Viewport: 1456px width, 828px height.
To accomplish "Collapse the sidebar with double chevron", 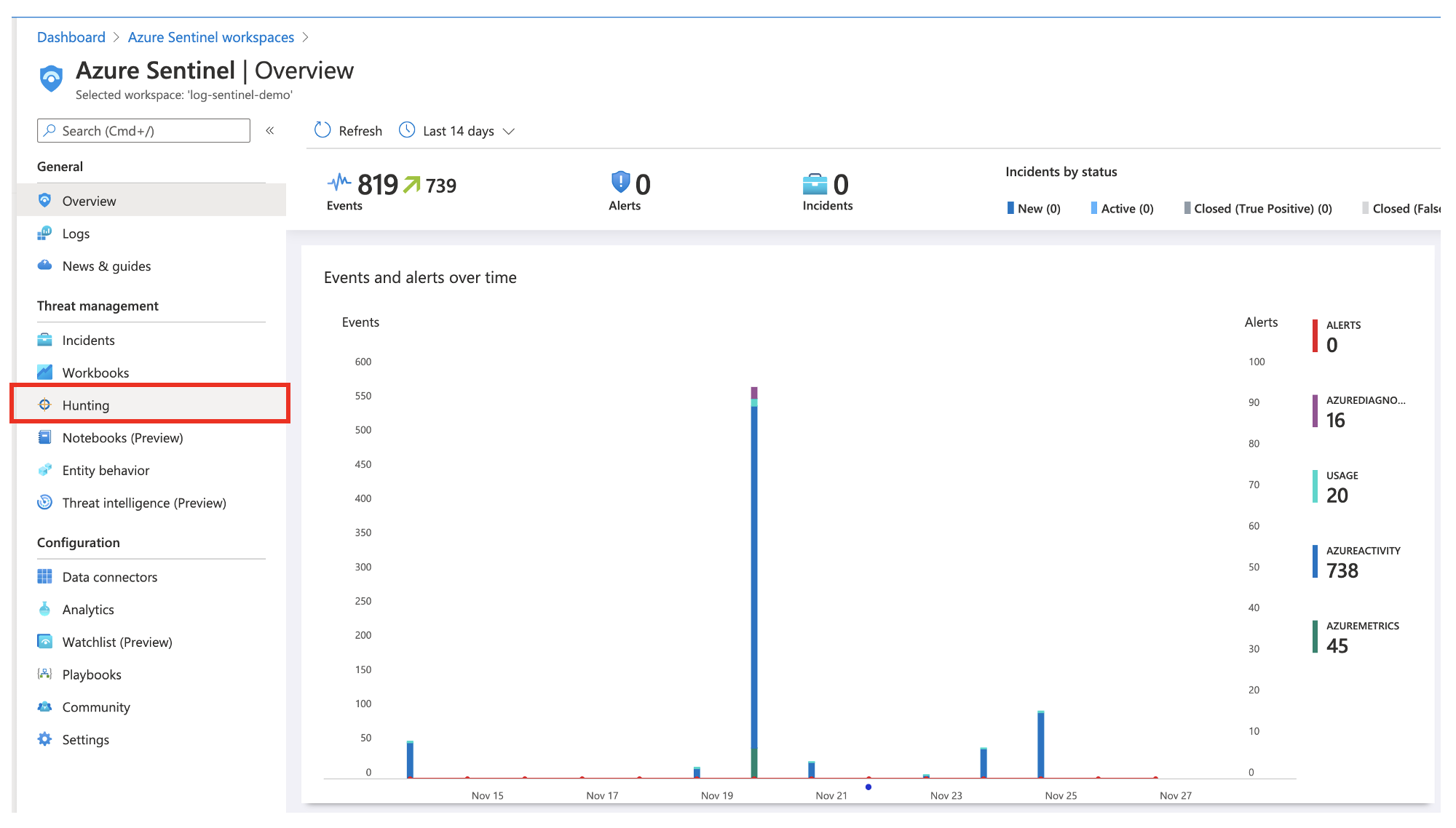I will tap(269, 130).
